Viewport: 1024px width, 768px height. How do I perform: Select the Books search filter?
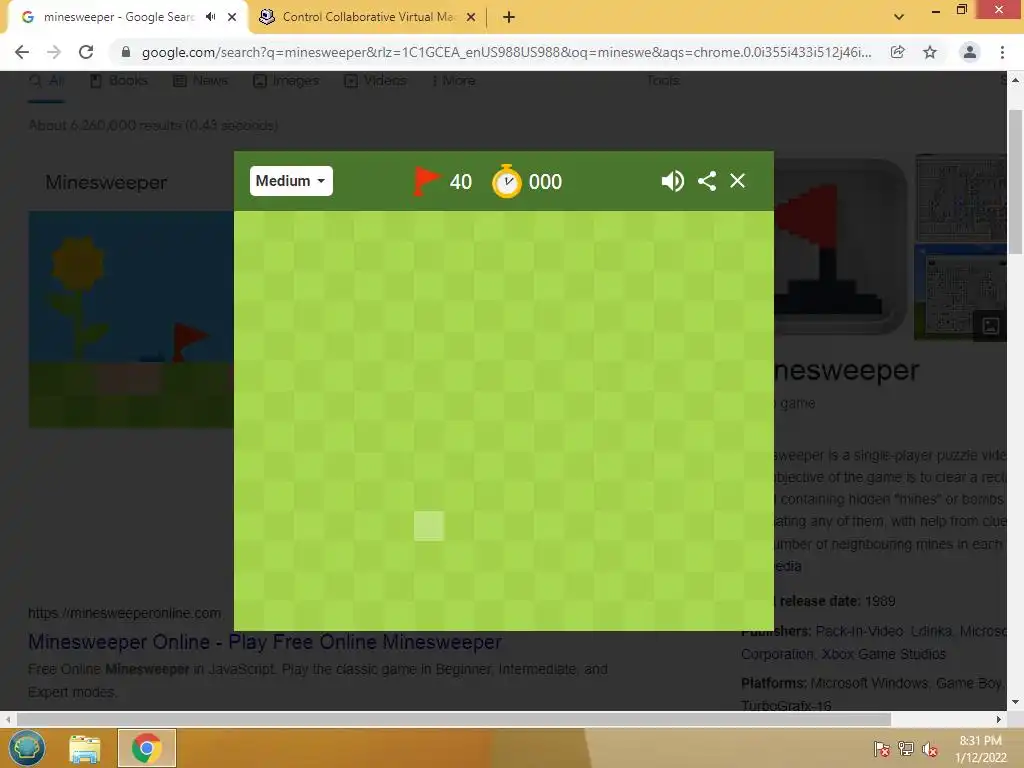point(118,81)
